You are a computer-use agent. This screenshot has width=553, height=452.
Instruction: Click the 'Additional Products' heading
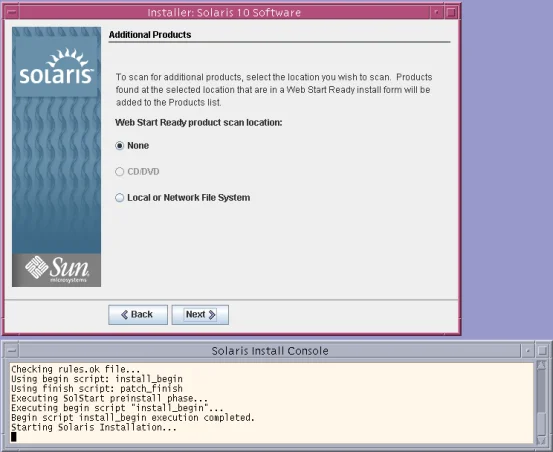(x=150, y=35)
